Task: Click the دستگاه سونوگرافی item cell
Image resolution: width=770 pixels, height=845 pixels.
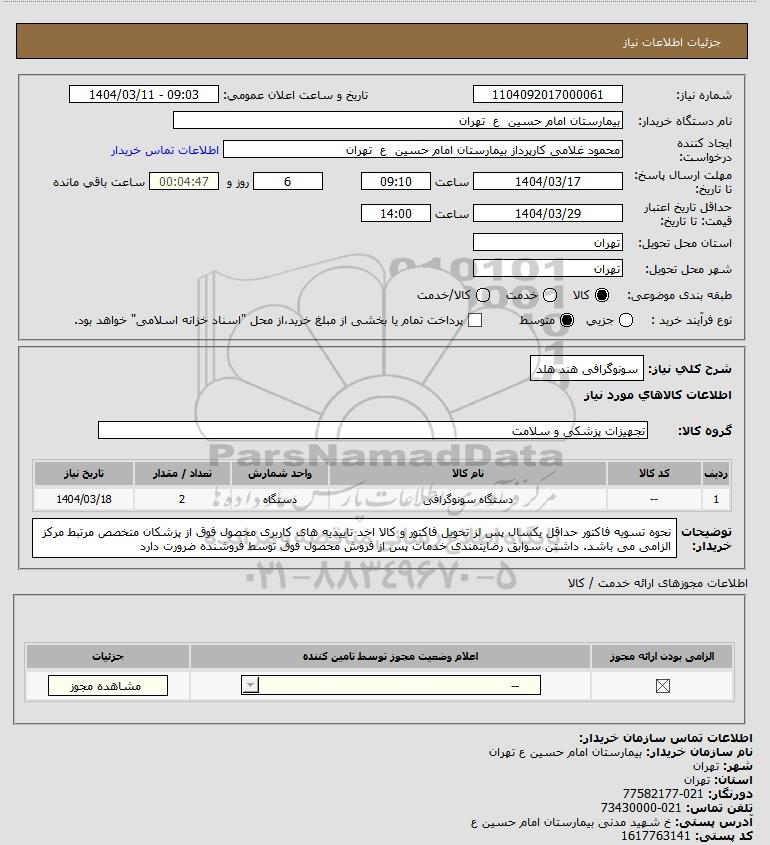Action: tap(468, 499)
